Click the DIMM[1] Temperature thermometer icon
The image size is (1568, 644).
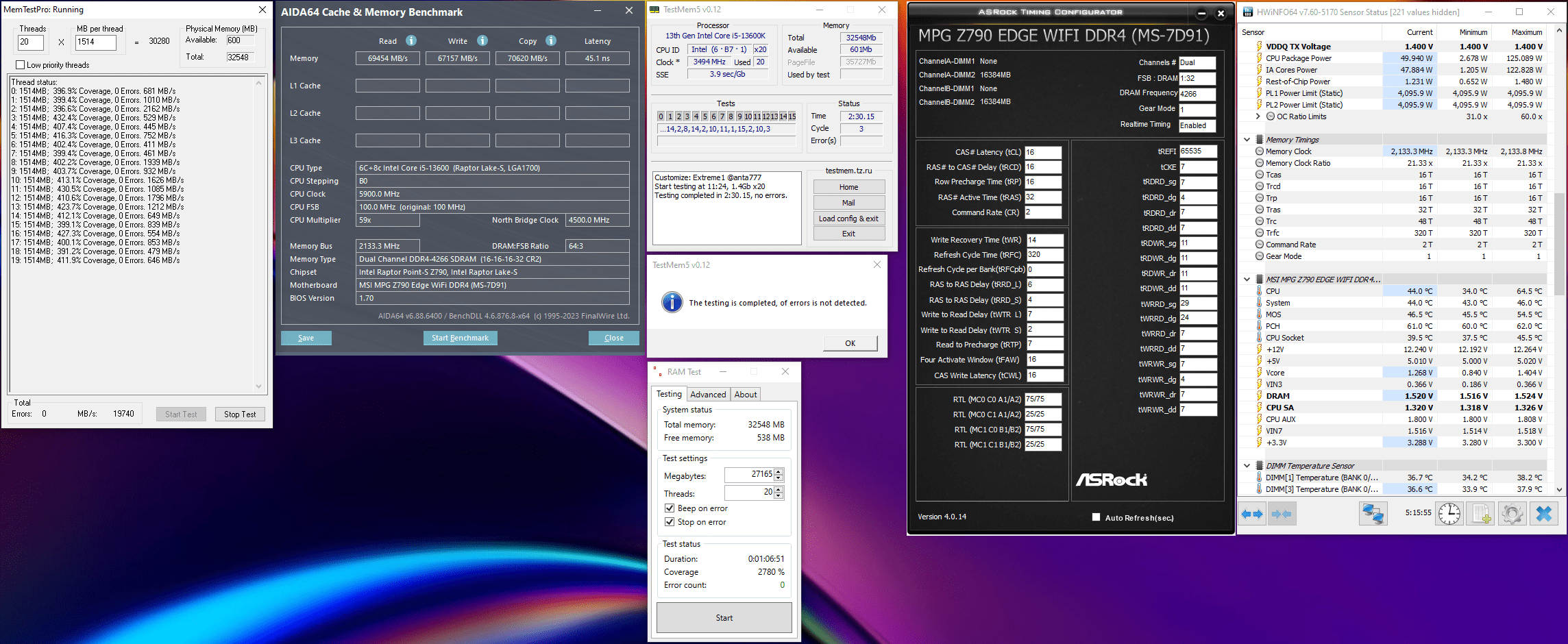[x=1259, y=478]
